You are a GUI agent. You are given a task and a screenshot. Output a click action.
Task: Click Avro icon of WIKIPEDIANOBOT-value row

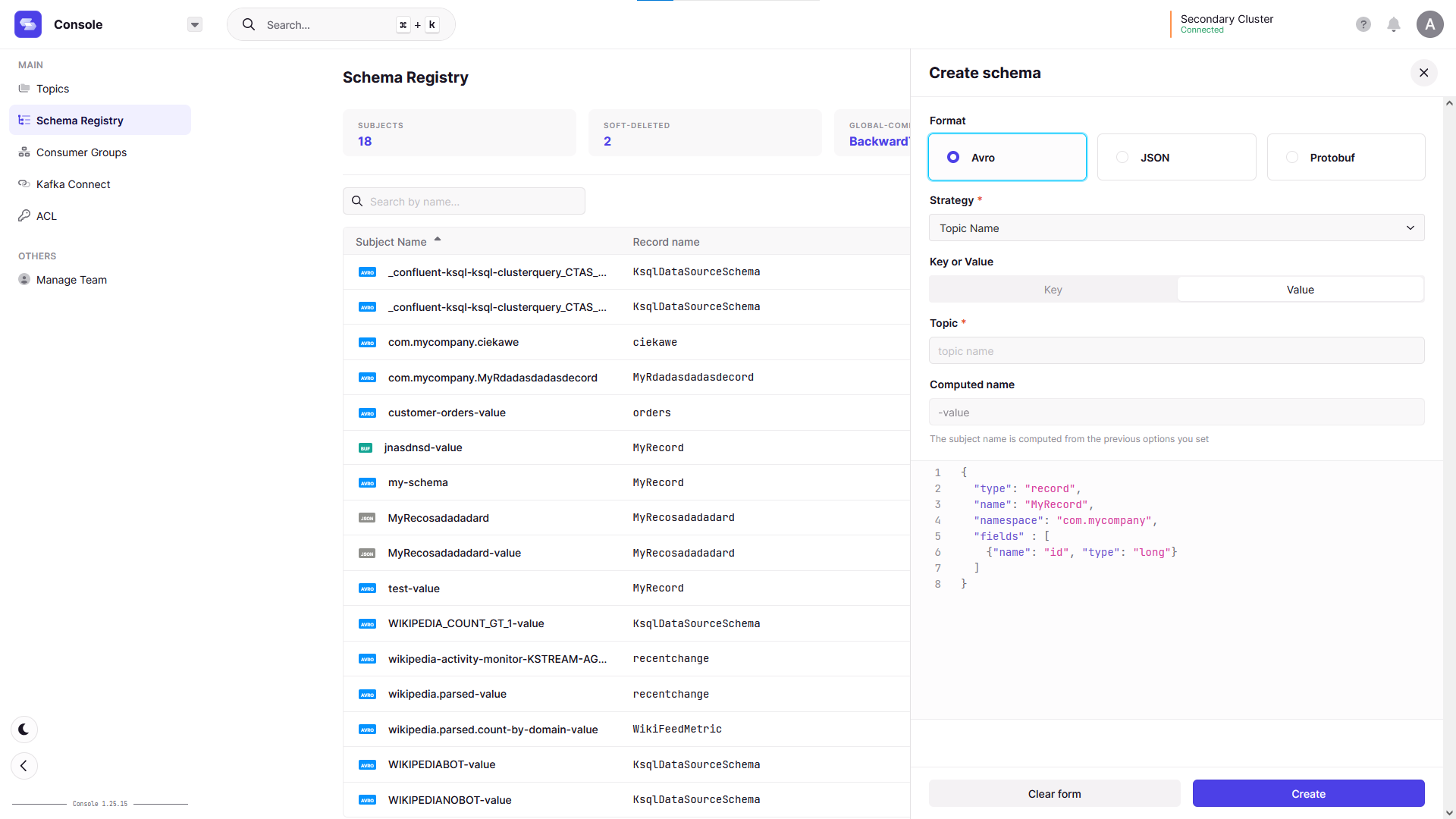(x=368, y=800)
